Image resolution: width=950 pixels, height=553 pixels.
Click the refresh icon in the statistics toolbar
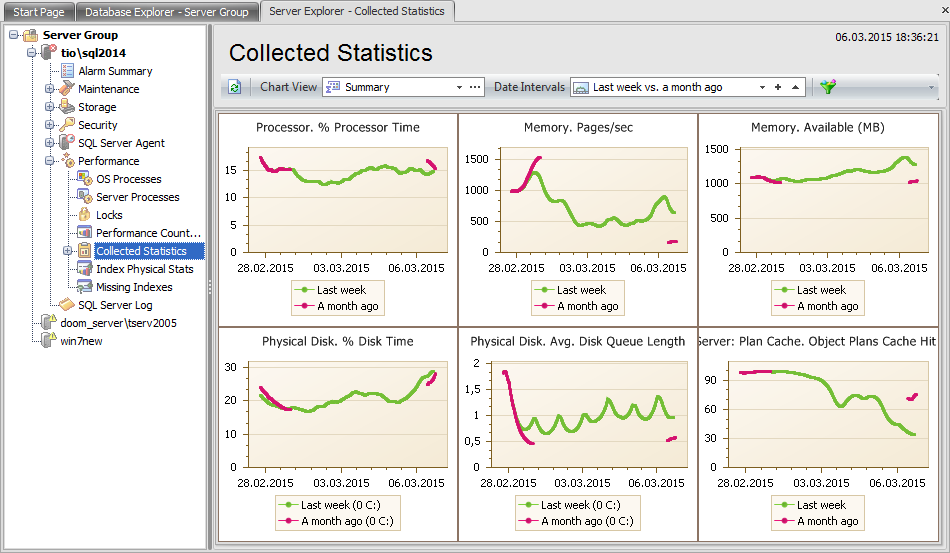234,88
